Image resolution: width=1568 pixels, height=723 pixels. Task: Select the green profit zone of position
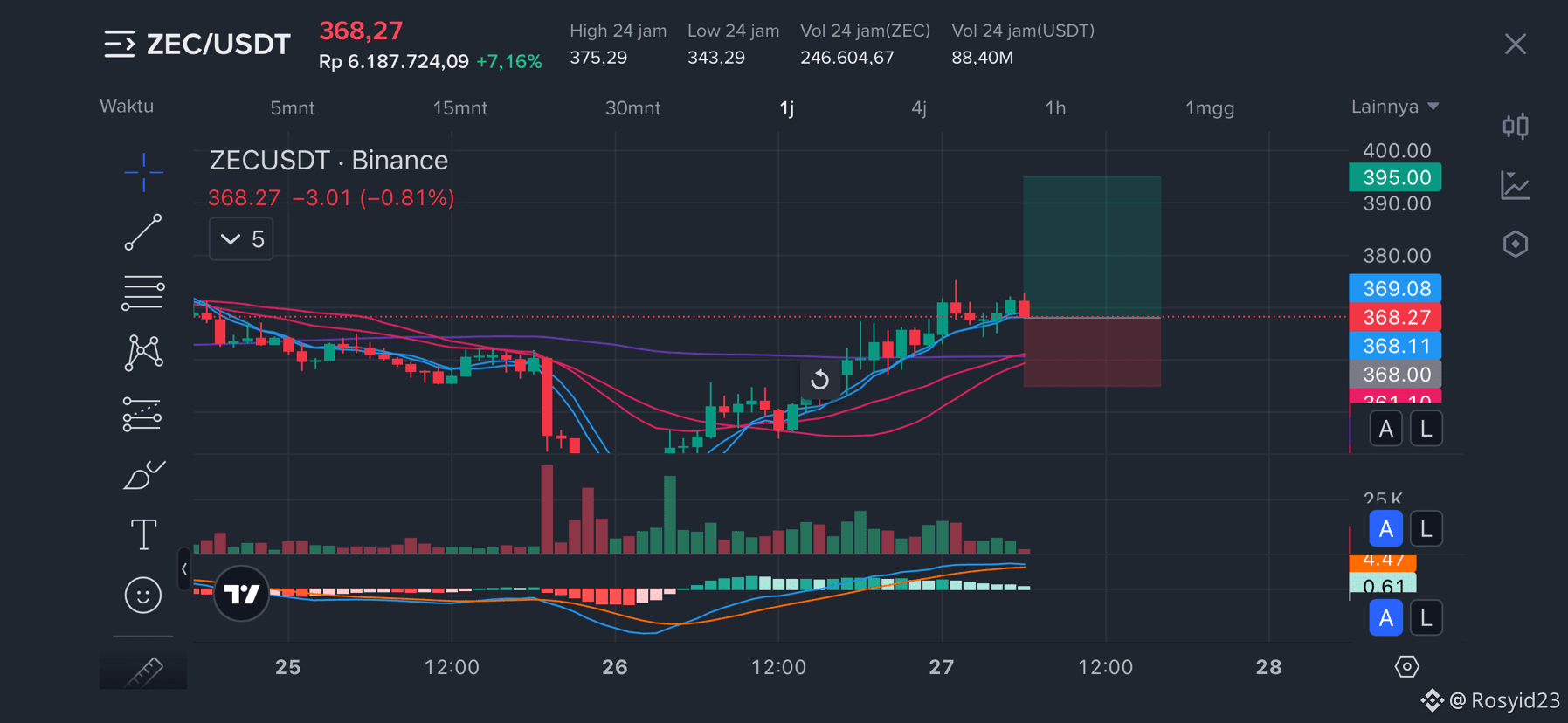[1092, 246]
